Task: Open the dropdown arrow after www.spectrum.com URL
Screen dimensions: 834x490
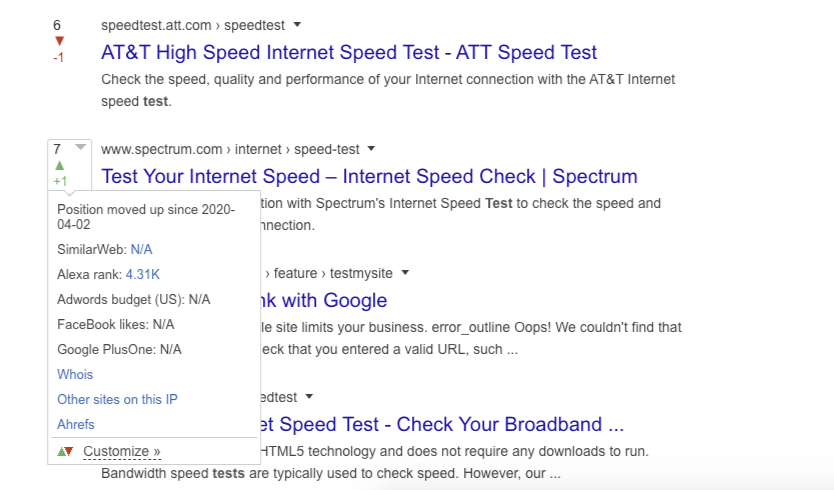Action: pos(371,149)
